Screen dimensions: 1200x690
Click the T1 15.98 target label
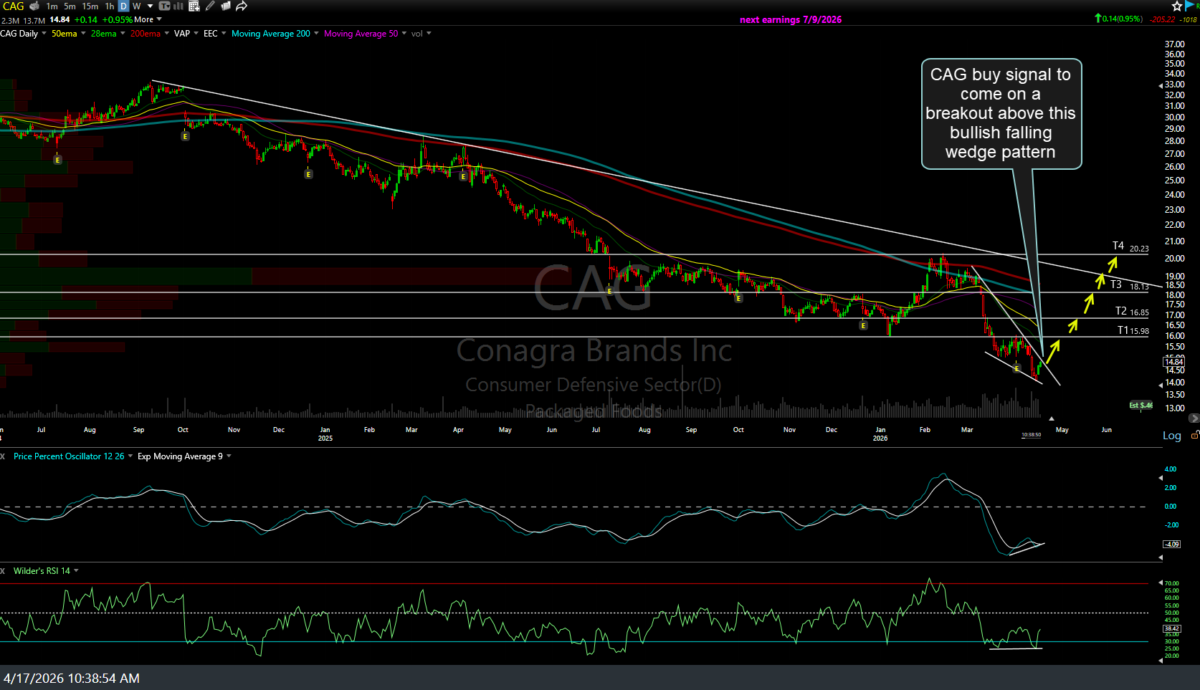pyautogui.click(x=1133, y=331)
